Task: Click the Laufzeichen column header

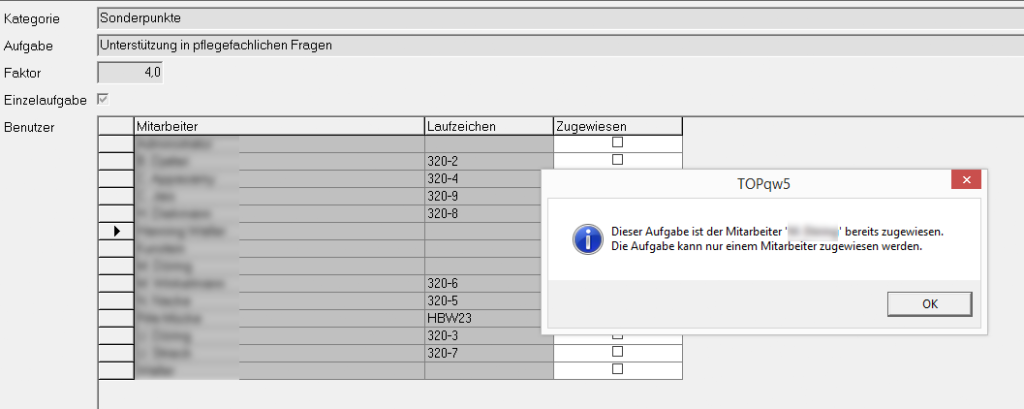Action: (488, 126)
